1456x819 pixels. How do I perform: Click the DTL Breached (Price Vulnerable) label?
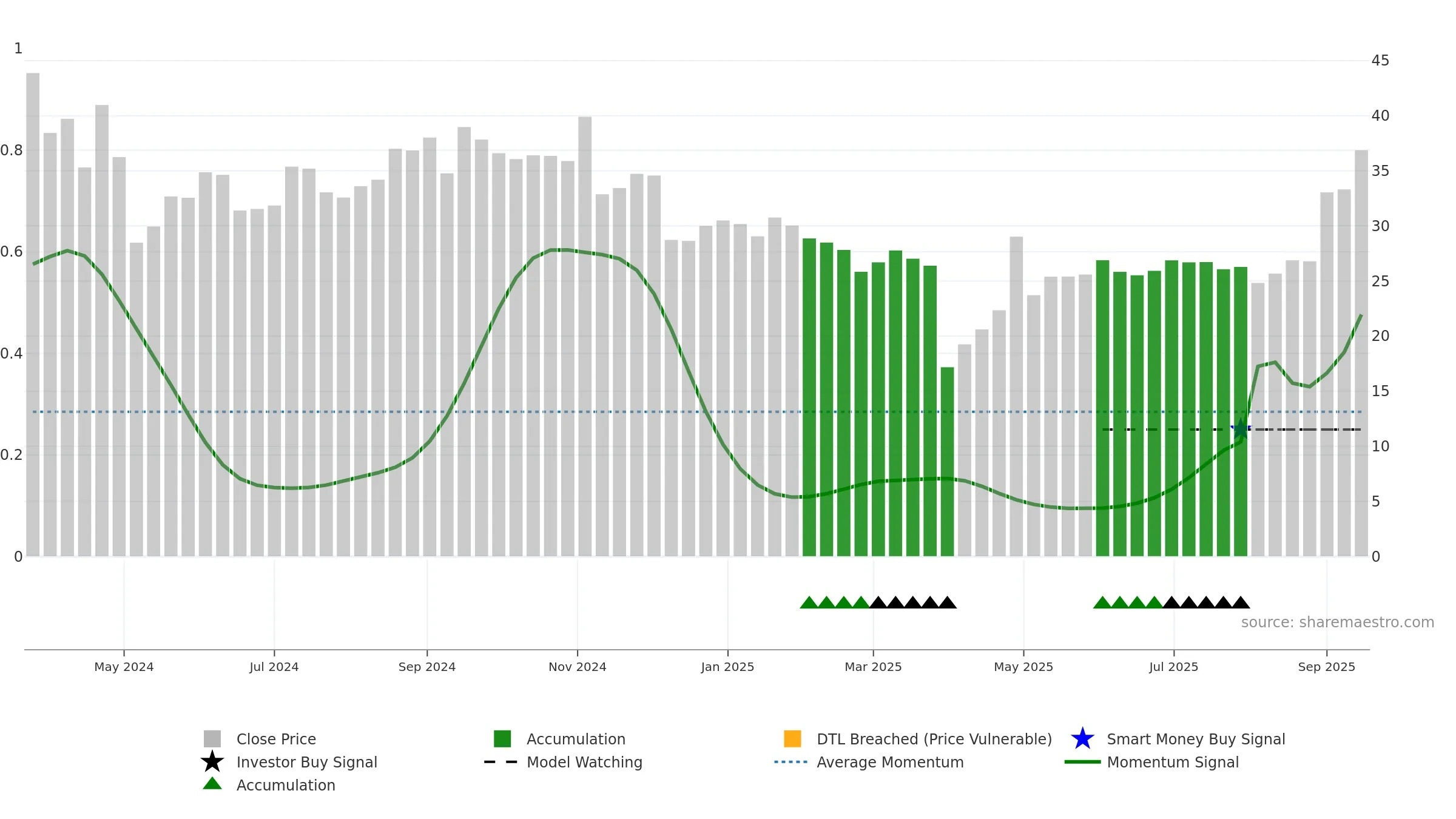click(934, 739)
